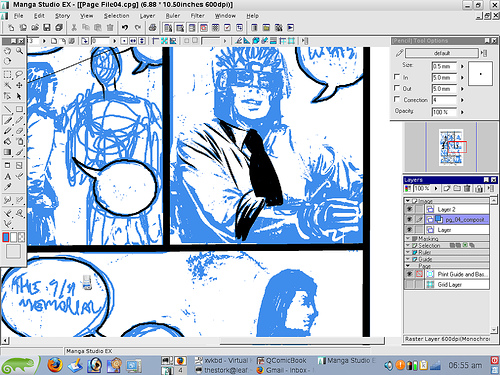Select the Lasso tool
The height and width of the screenshot is (375, 500).
tap(19, 74)
